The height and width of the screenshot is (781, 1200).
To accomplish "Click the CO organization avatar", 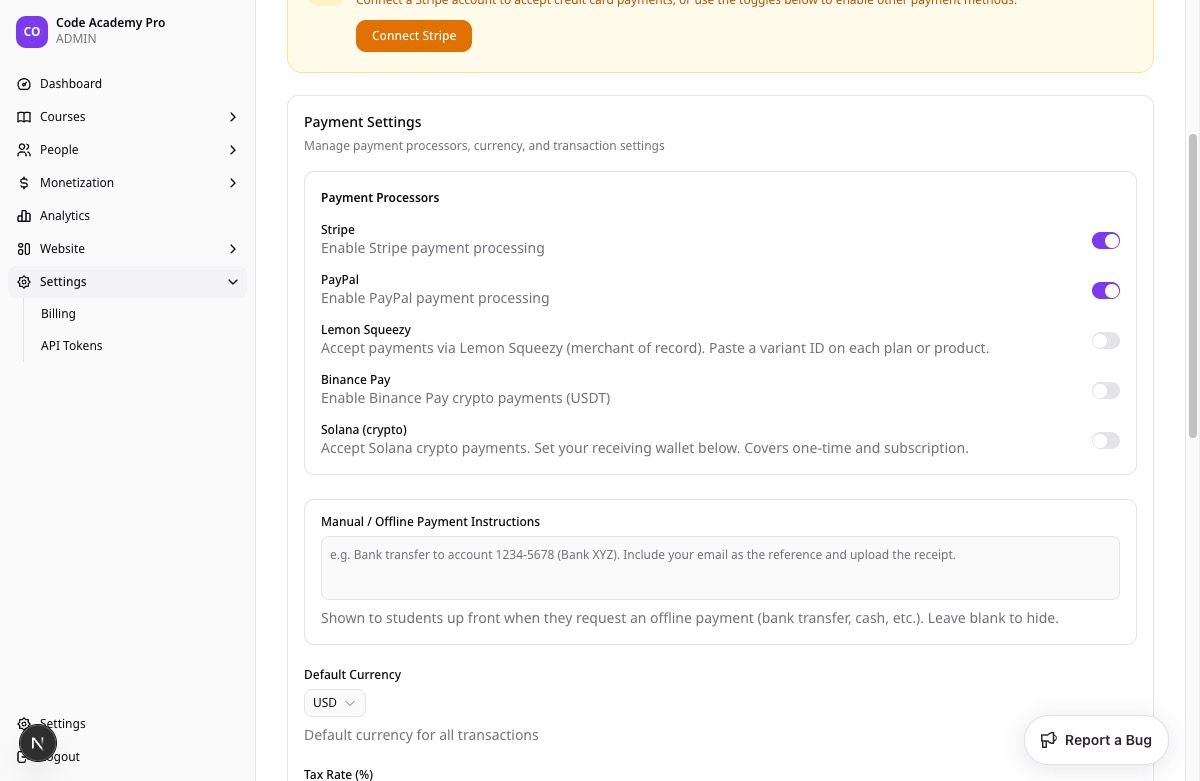I will point(32,32).
